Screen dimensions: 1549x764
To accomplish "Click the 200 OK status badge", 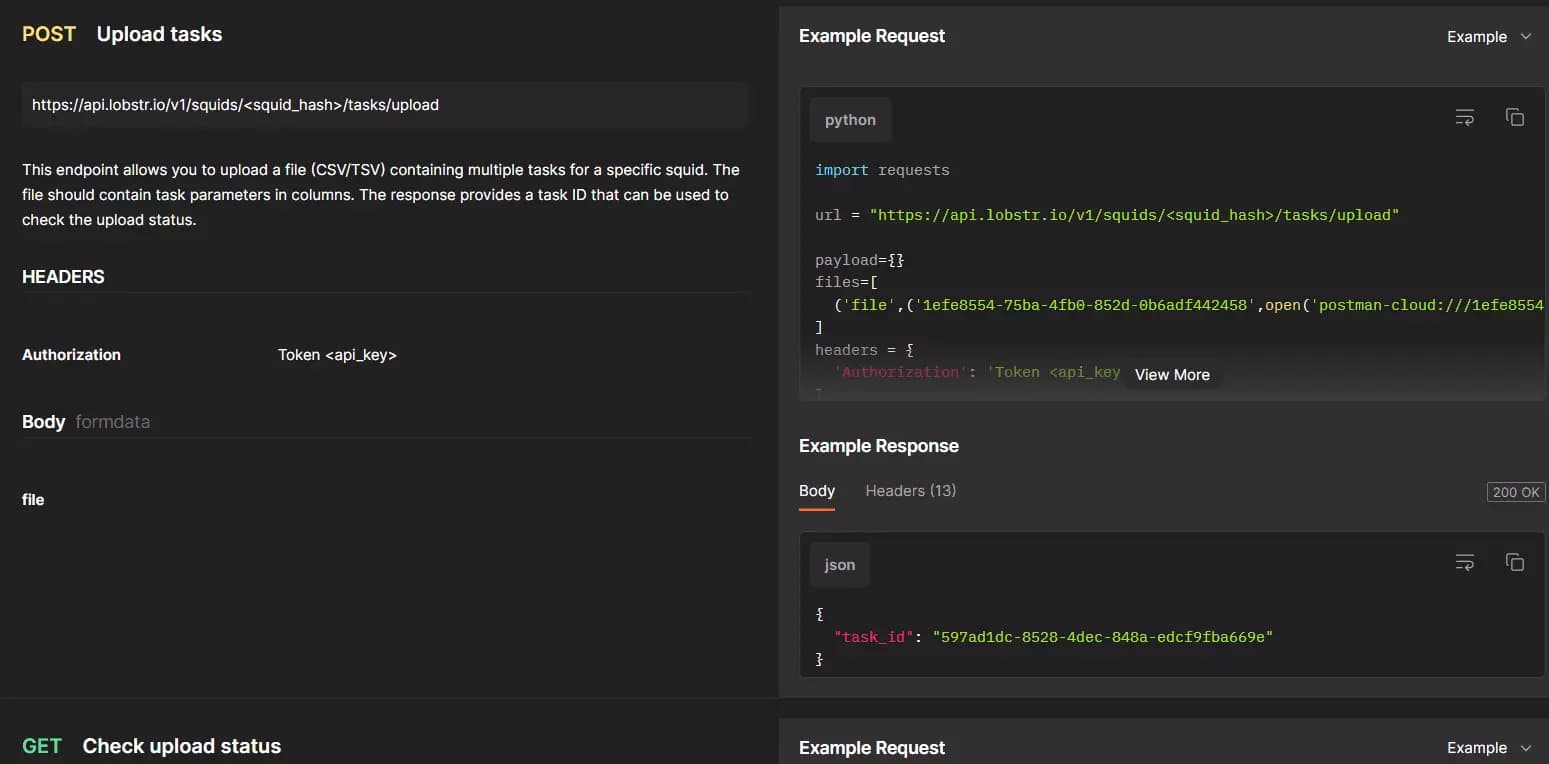I will [1516, 492].
